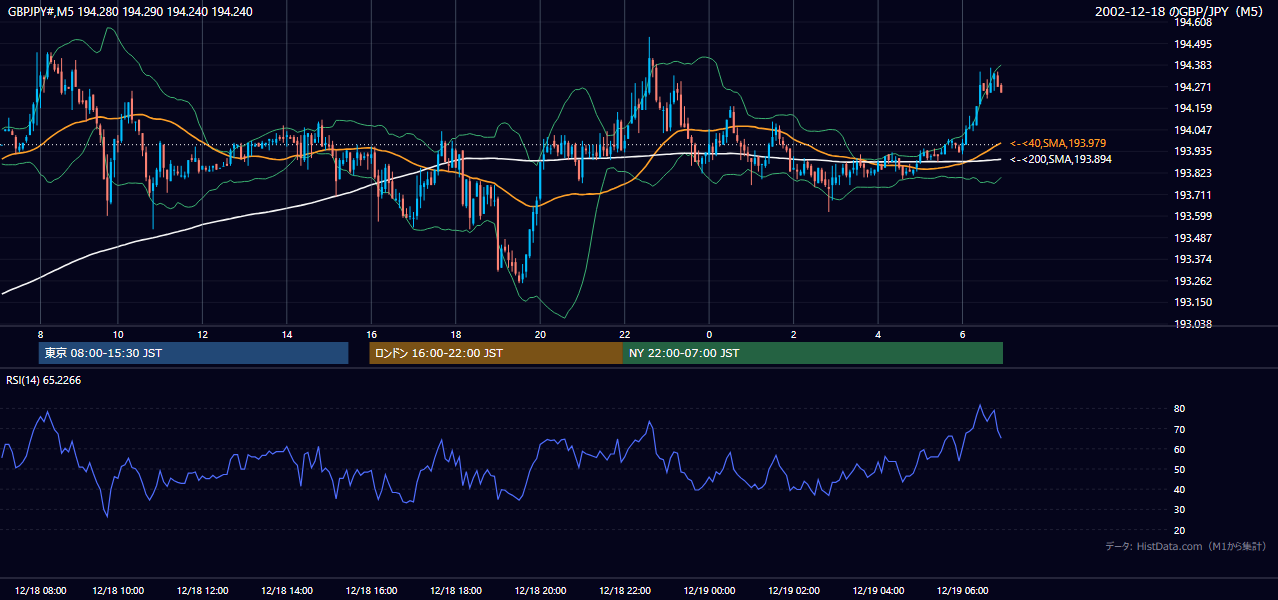The width and height of the screenshot is (1278, 600).
Task: Click the 12/18 16:00 date label
Action: click(371, 590)
